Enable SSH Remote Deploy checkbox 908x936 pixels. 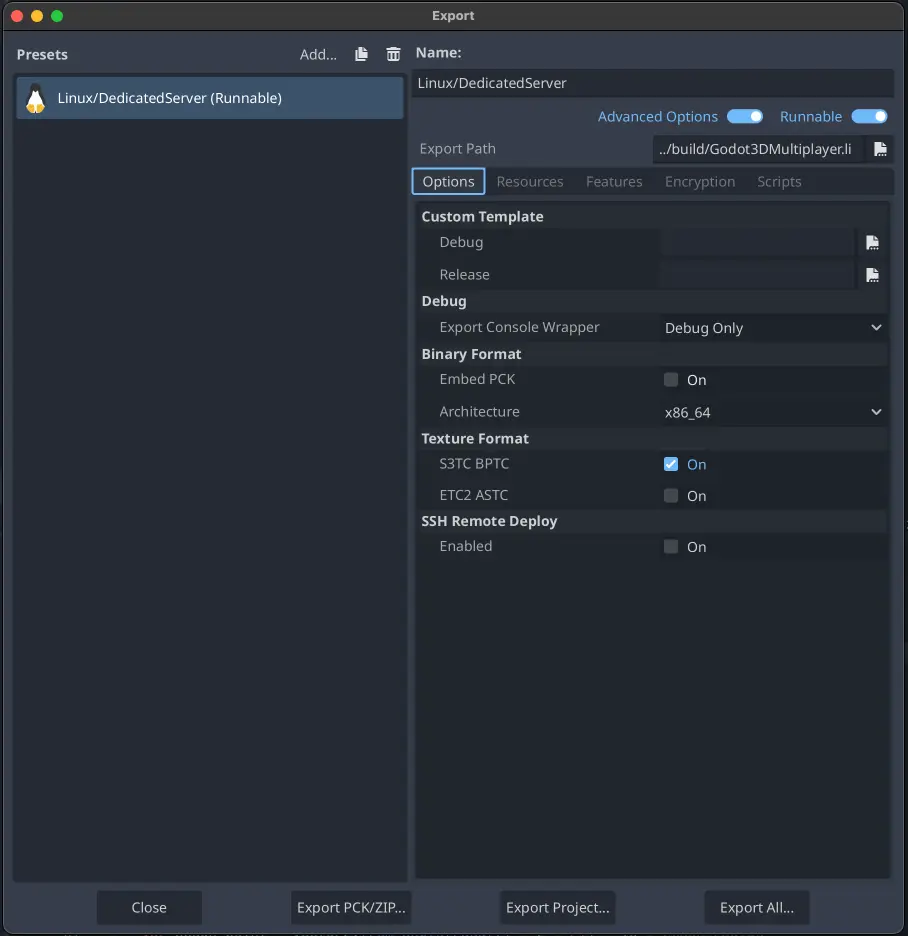(x=671, y=547)
